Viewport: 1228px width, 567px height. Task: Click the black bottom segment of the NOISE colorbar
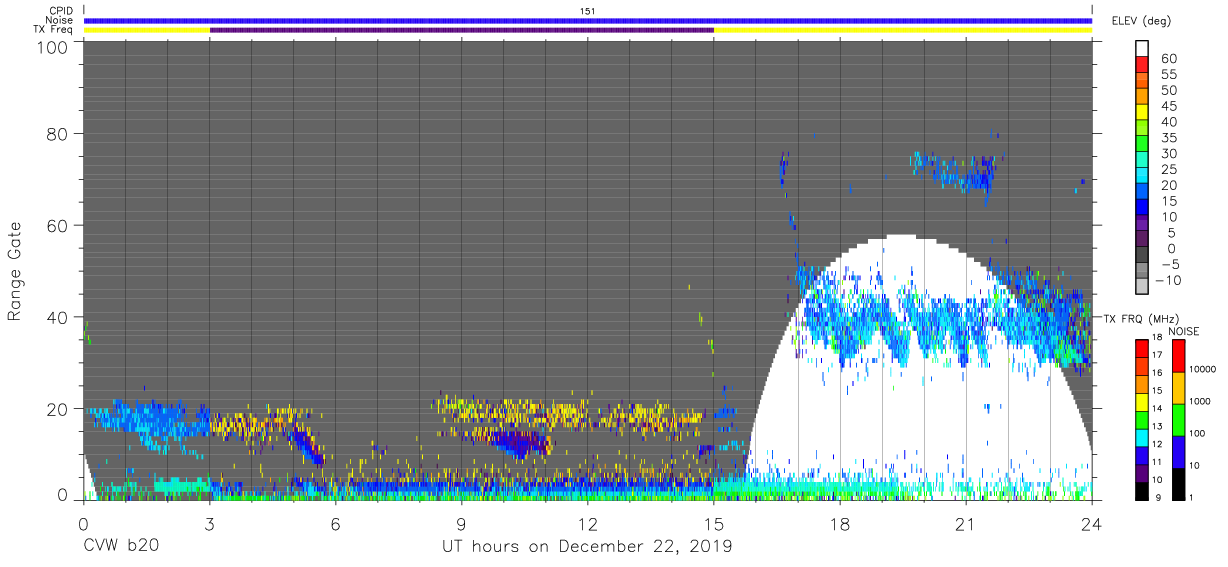1178,483
